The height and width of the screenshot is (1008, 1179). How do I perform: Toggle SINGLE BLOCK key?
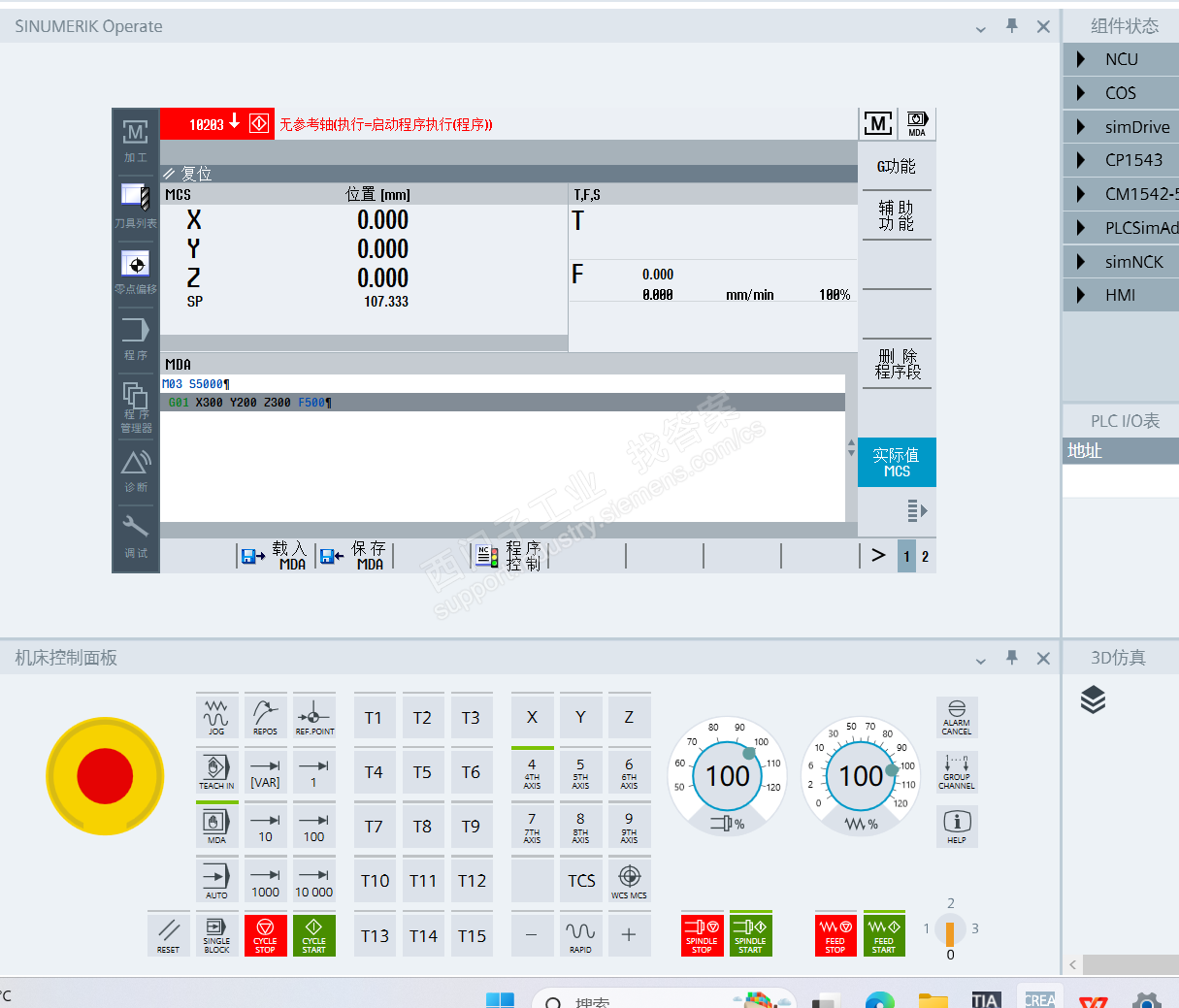[216, 935]
